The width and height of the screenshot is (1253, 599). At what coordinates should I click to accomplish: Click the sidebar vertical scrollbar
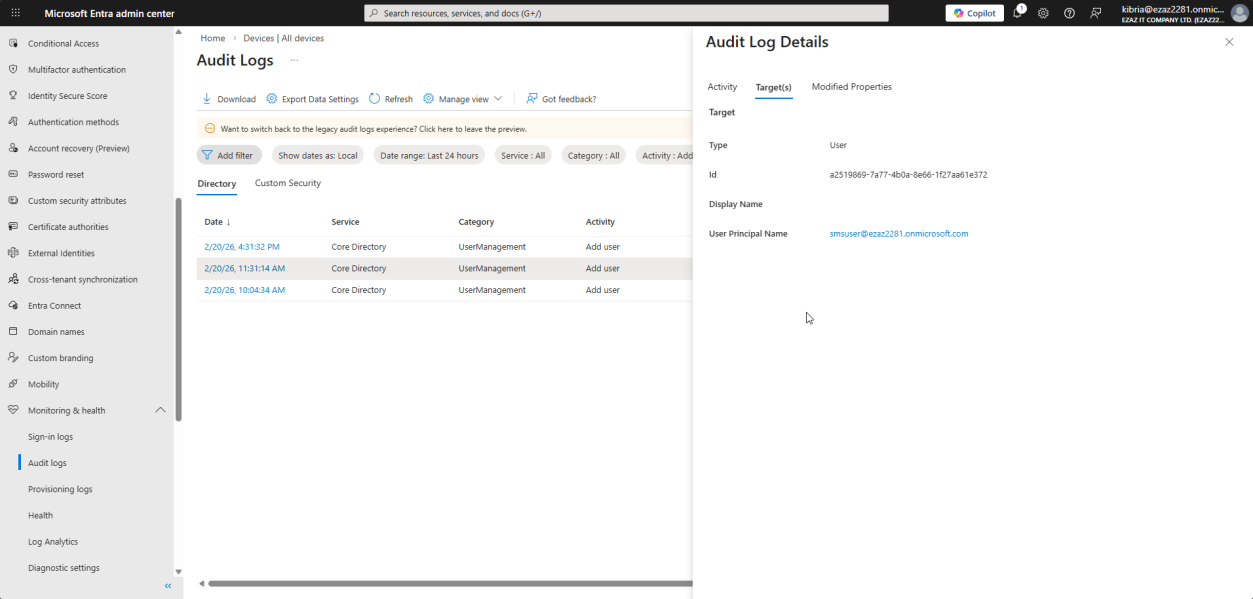coord(179,310)
